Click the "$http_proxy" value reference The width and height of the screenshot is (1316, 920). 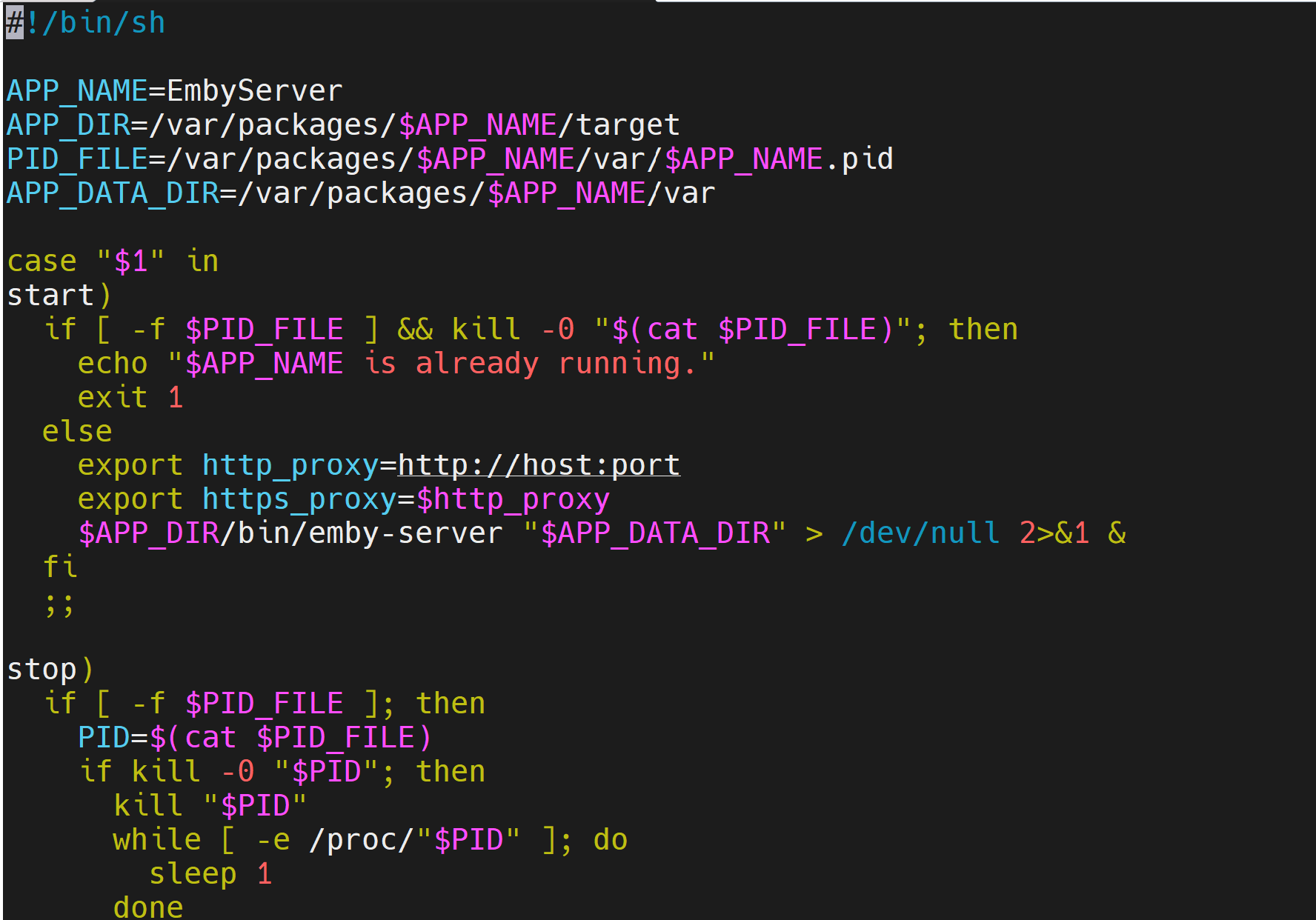pyautogui.click(x=513, y=500)
